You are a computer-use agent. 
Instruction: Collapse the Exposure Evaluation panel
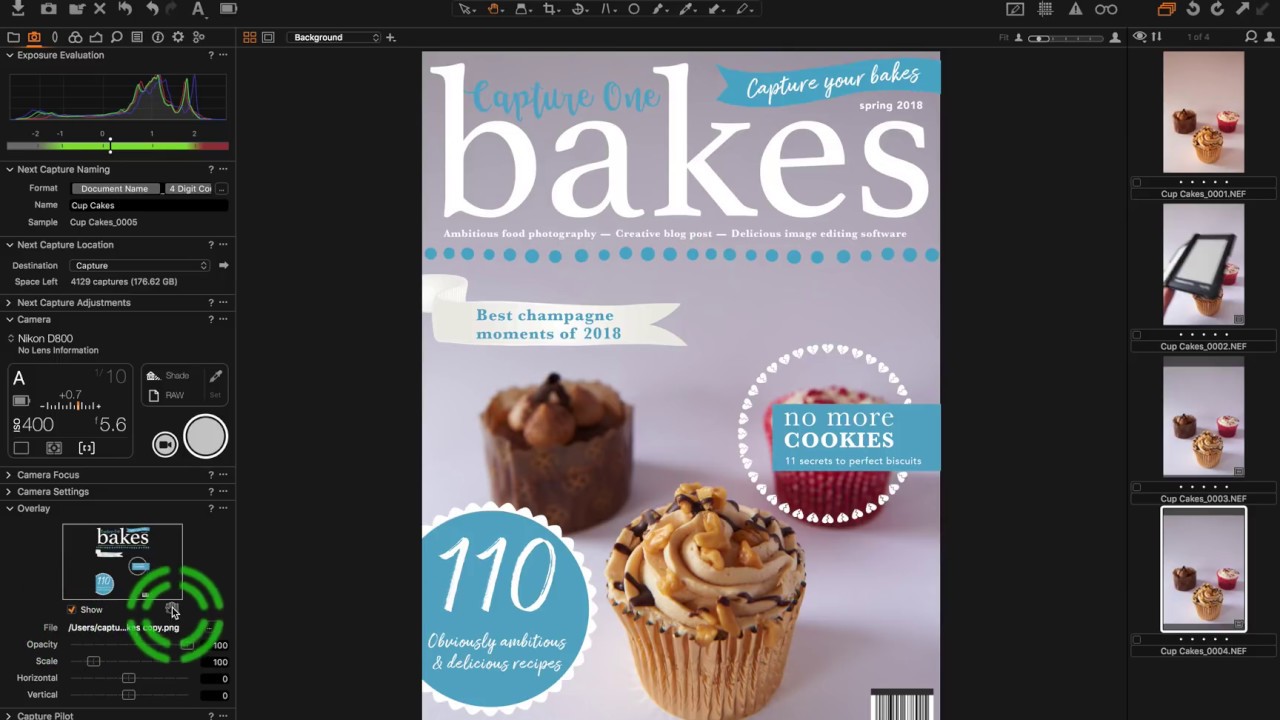[x=10, y=55]
